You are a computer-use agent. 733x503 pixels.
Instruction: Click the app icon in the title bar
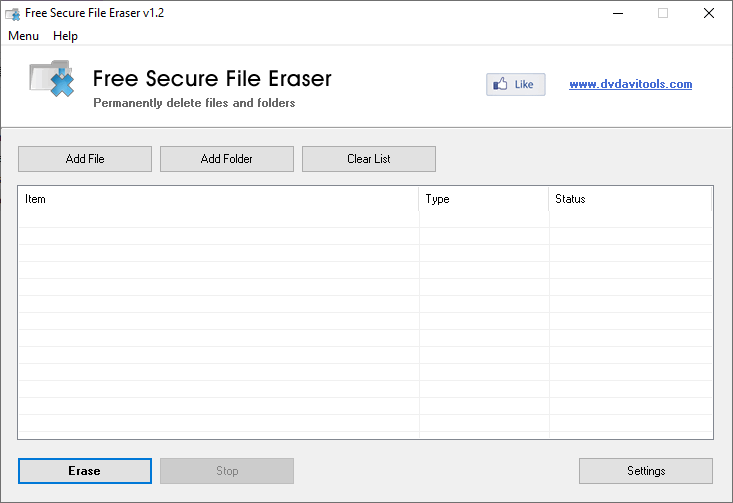coord(12,12)
